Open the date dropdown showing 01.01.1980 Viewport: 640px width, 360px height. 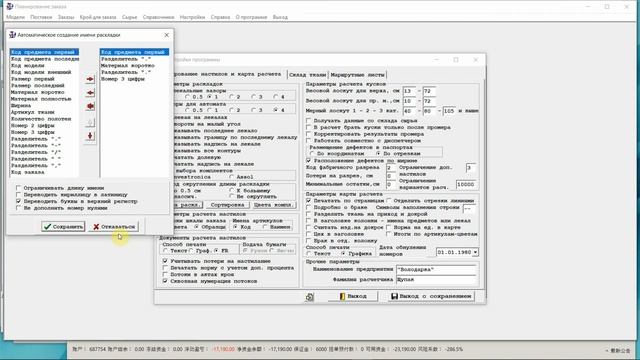(x=475, y=253)
